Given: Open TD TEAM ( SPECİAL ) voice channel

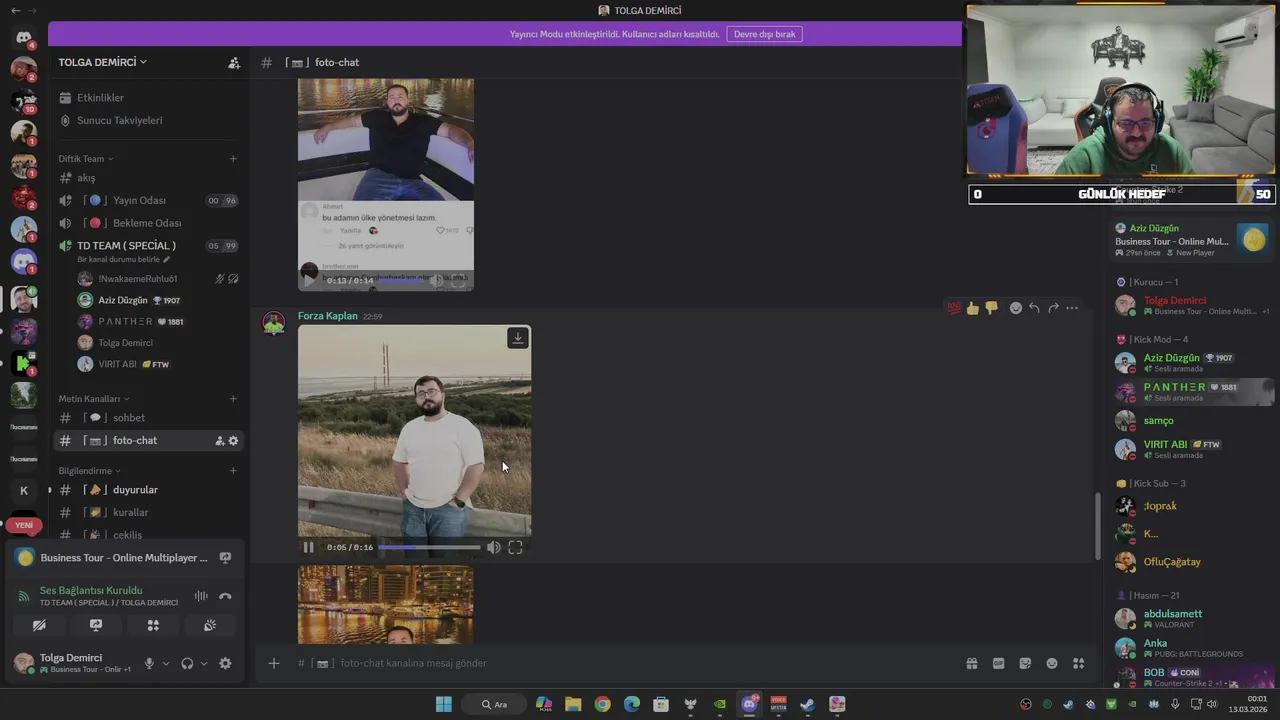Looking at the screenshot, I should click(127, 245).
